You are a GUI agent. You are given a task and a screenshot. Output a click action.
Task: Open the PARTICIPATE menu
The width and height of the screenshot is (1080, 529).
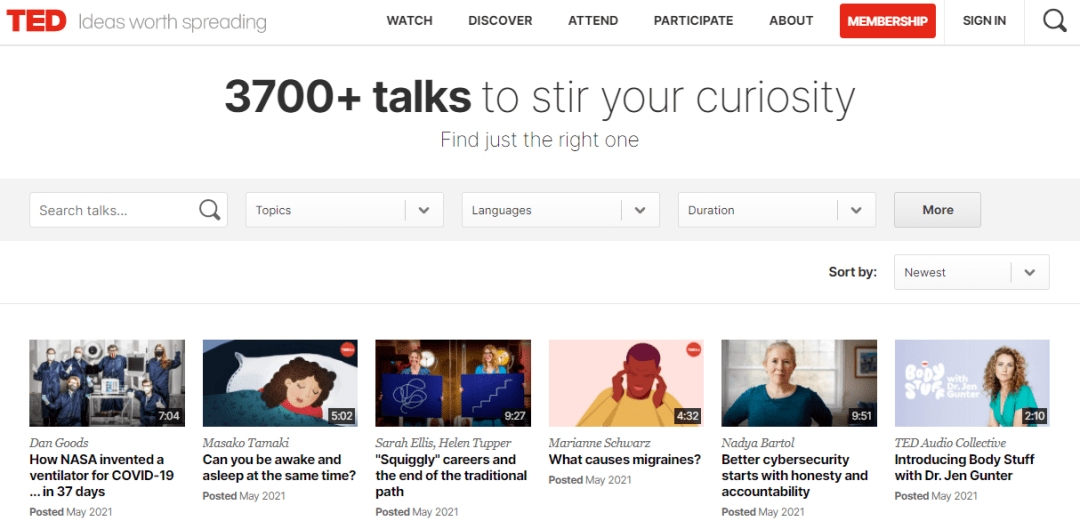[x=694, y=21]
